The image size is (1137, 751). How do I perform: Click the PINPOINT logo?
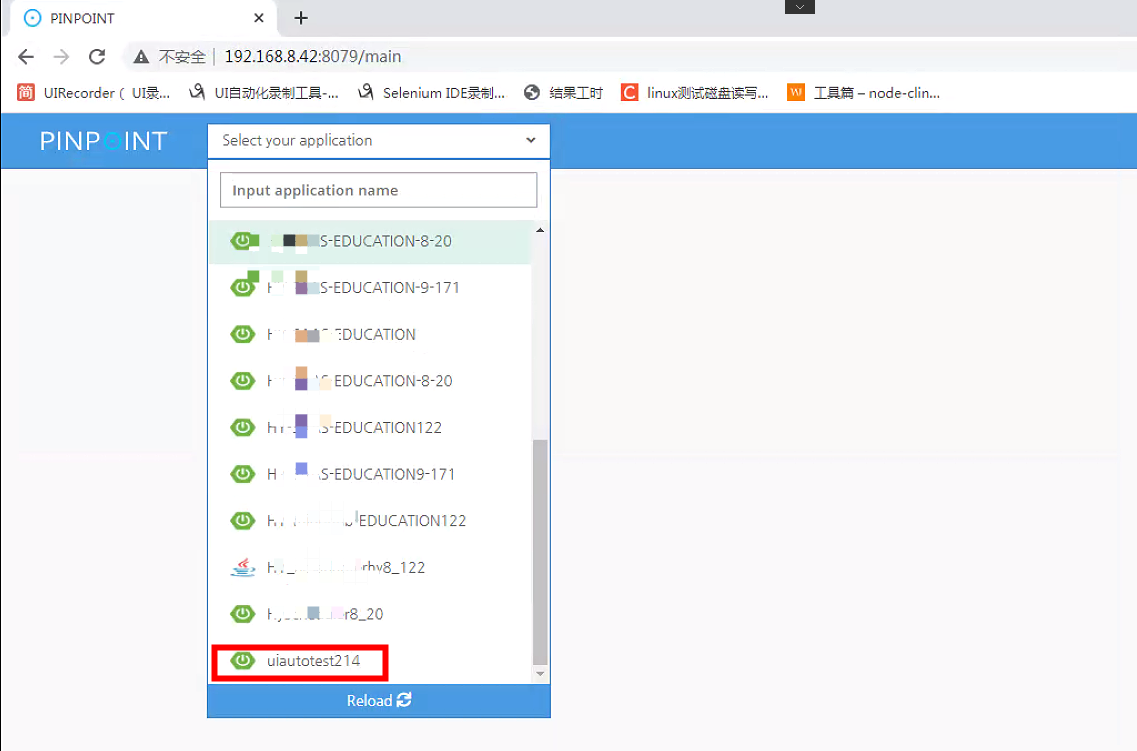pos(104,141)
